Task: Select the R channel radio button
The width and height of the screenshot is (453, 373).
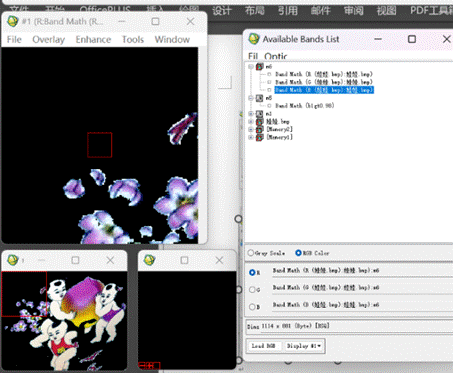Action: [252, 272]
